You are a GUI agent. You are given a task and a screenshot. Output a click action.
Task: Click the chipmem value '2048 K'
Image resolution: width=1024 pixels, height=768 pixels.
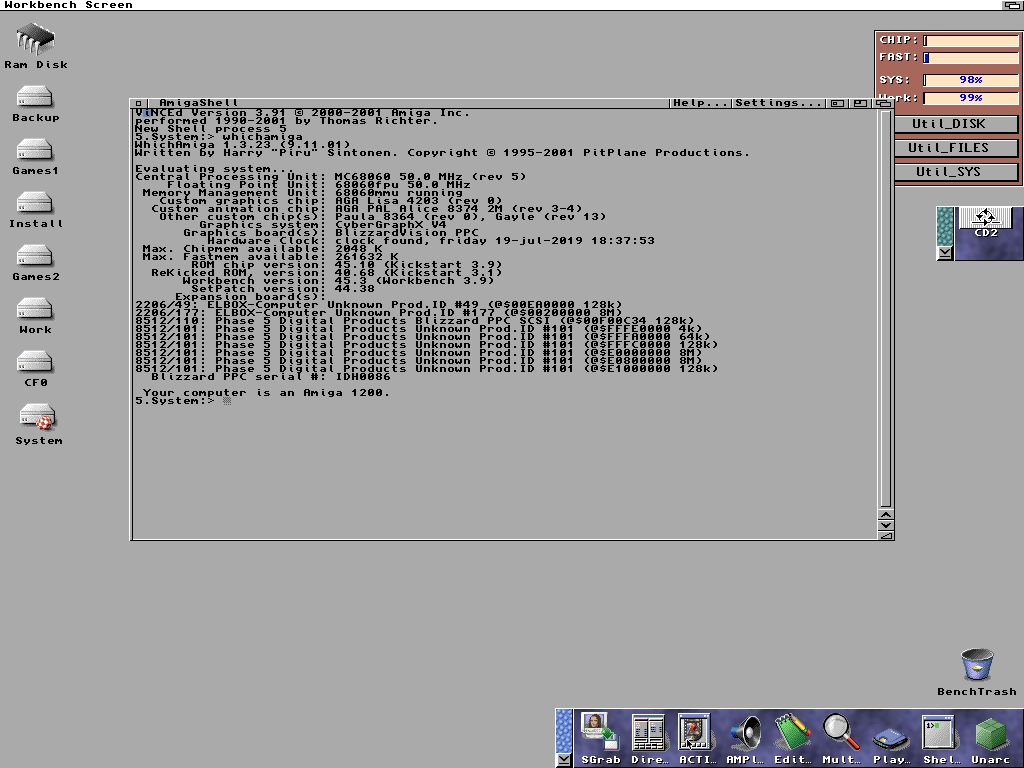359,249
